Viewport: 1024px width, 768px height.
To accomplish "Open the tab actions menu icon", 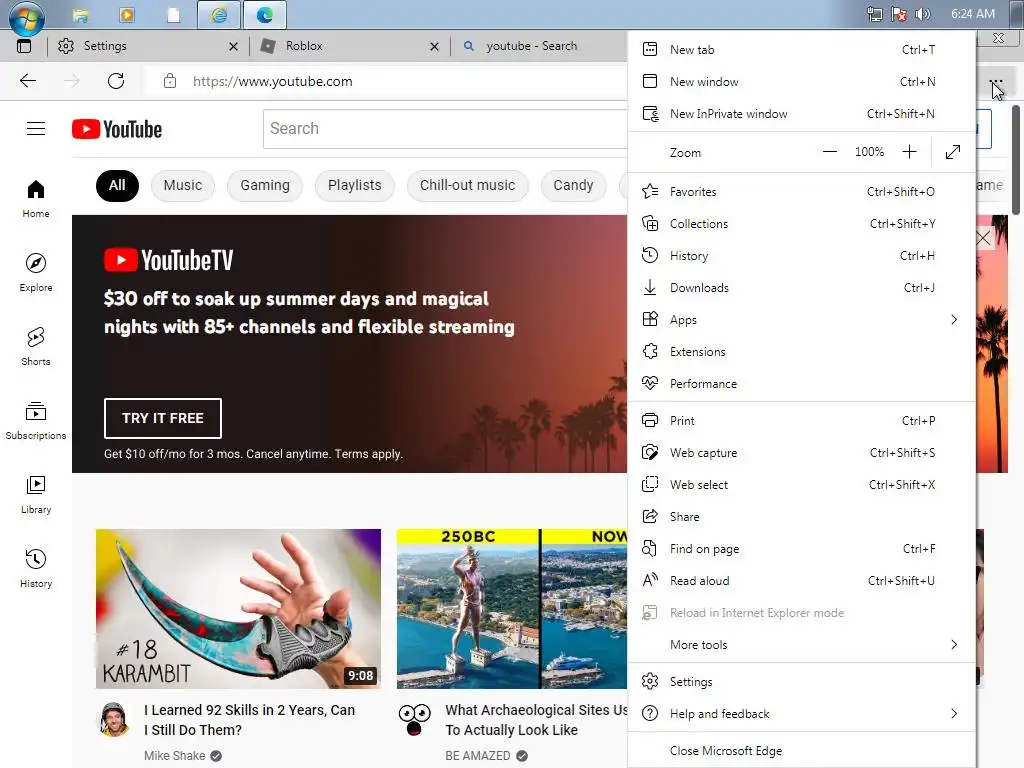I will tap(24, 46).
